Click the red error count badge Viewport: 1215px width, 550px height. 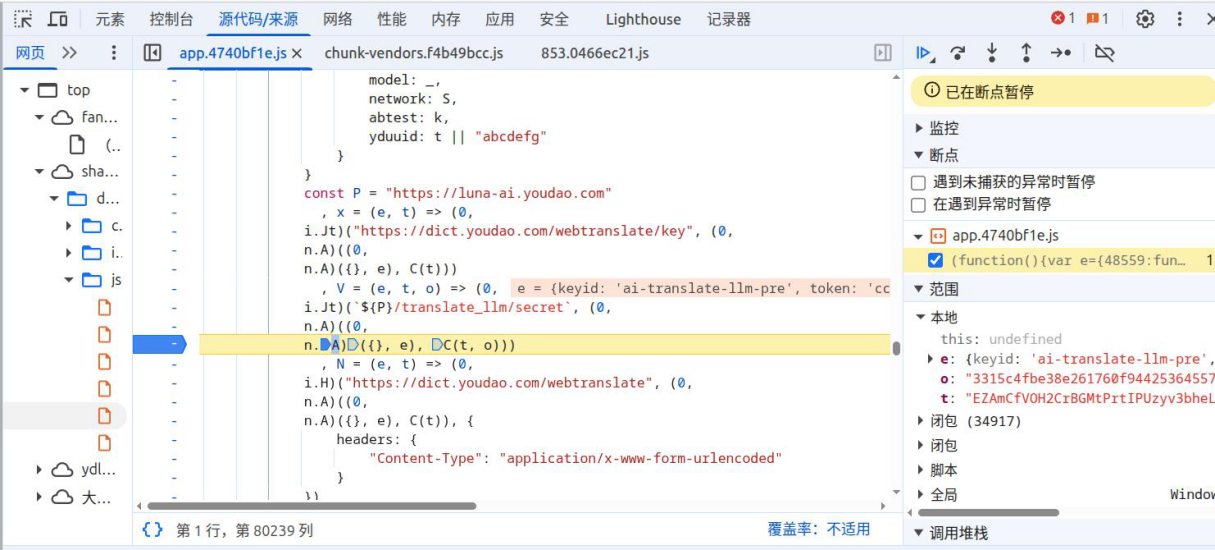(1063, 19)
